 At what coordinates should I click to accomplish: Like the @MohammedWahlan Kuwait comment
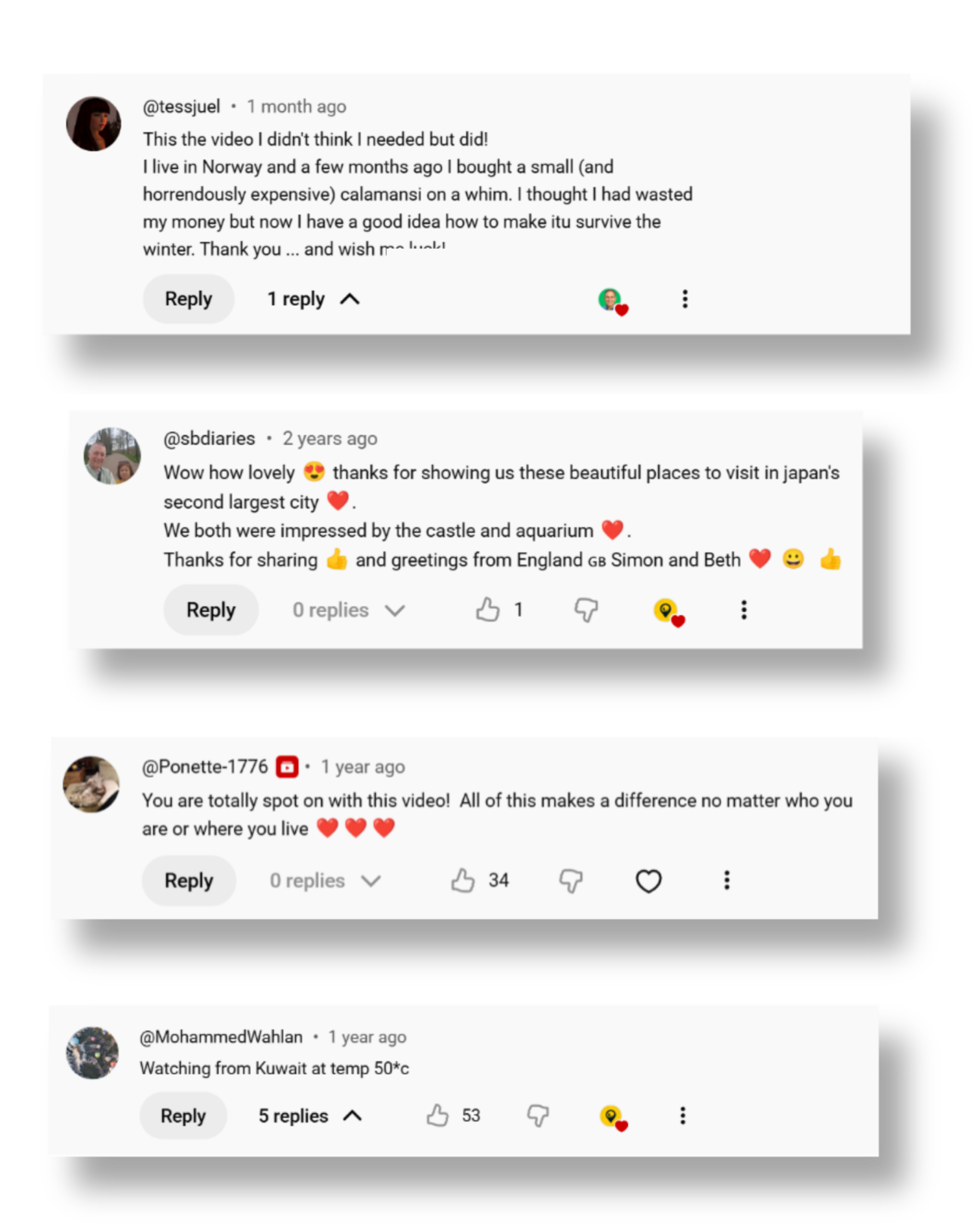point(437,1116)
